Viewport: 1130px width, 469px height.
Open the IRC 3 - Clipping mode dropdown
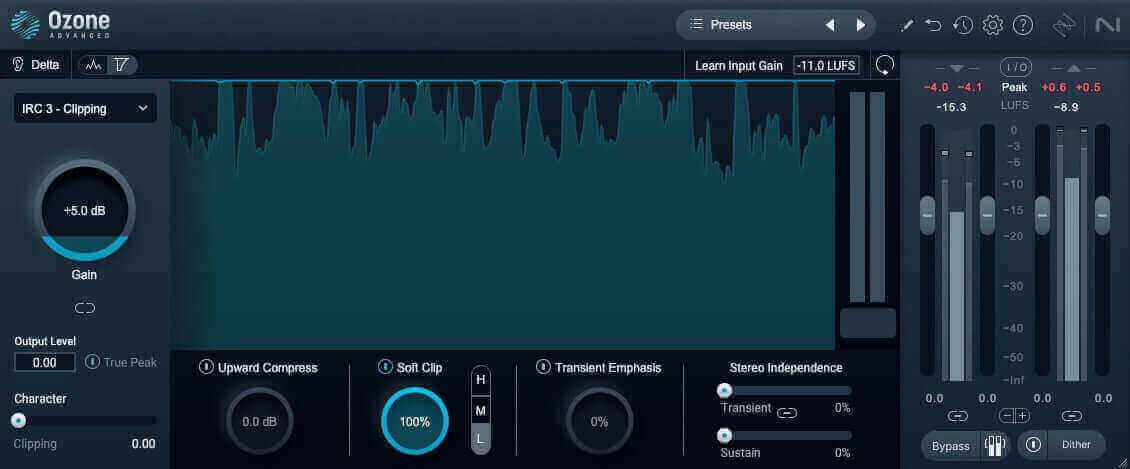(84, 109)
